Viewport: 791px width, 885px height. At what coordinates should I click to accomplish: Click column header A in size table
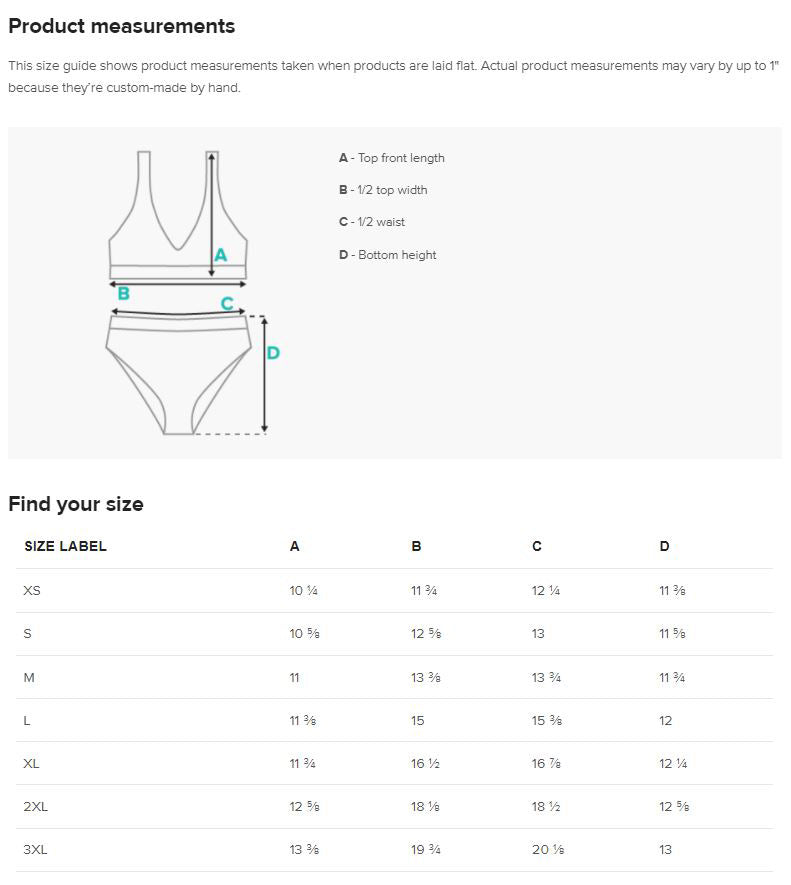point(295,546)
